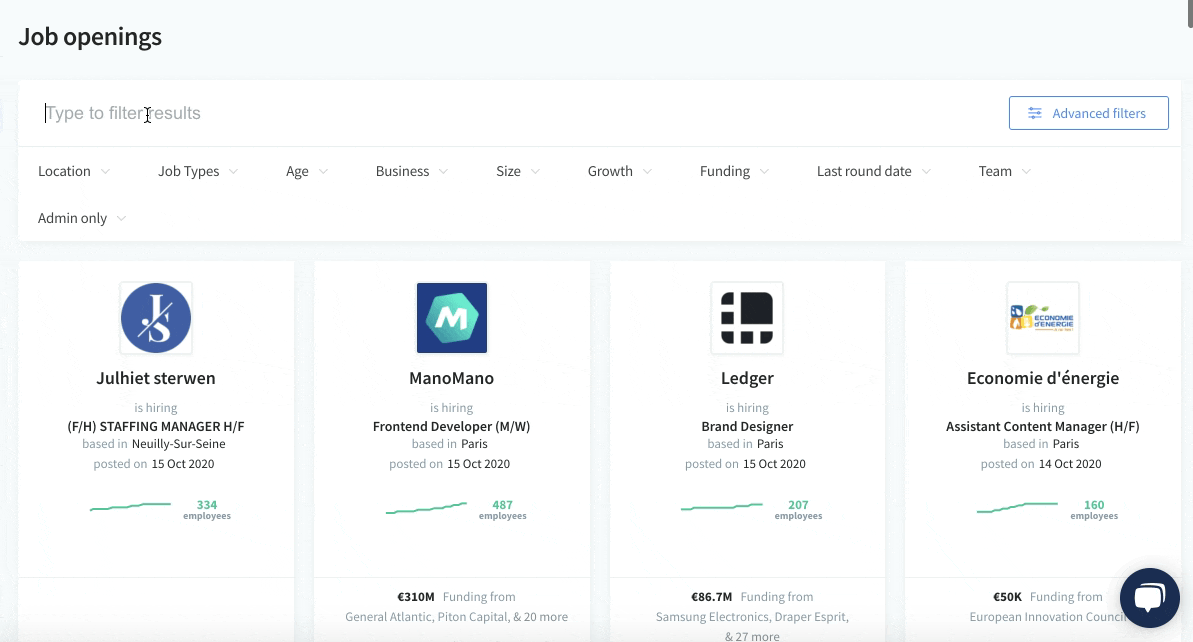Screen dimensions: 1193x642
Task: Click the 487 employees growth chart
Action: click(426, 507)
